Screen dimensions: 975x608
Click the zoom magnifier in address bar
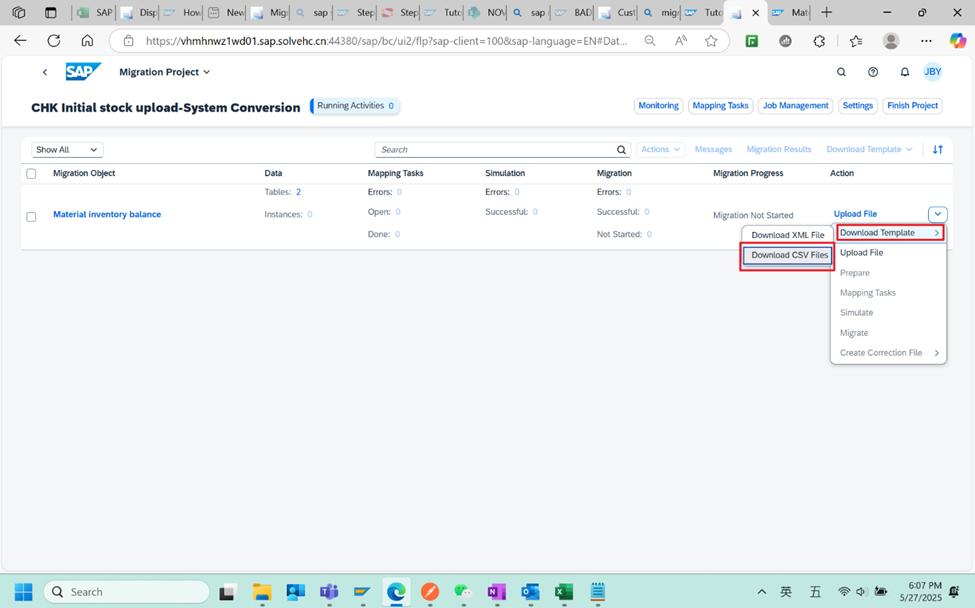650,40
